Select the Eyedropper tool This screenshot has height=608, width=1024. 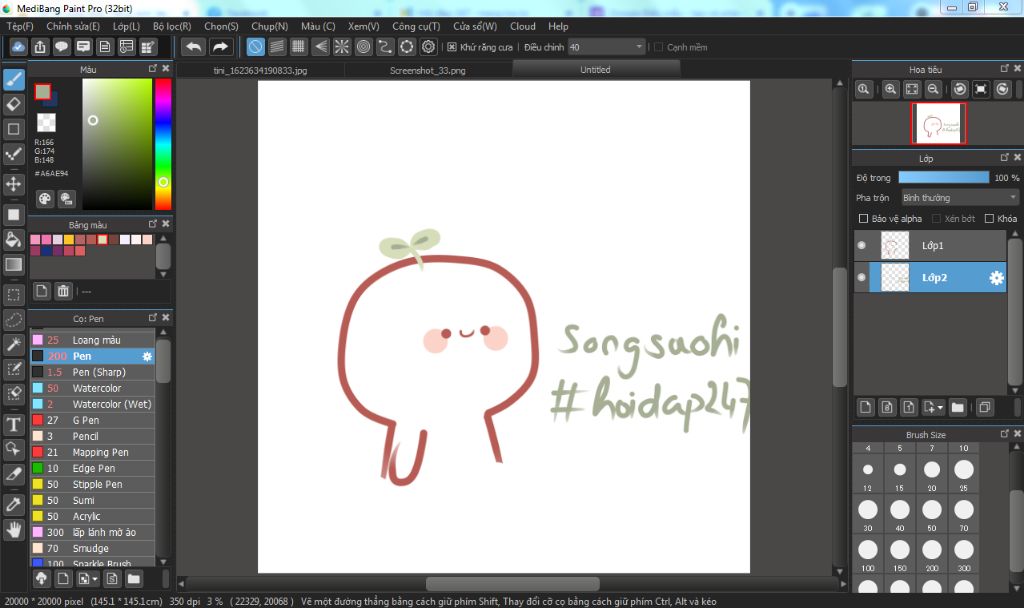click(x=14, y=504)
